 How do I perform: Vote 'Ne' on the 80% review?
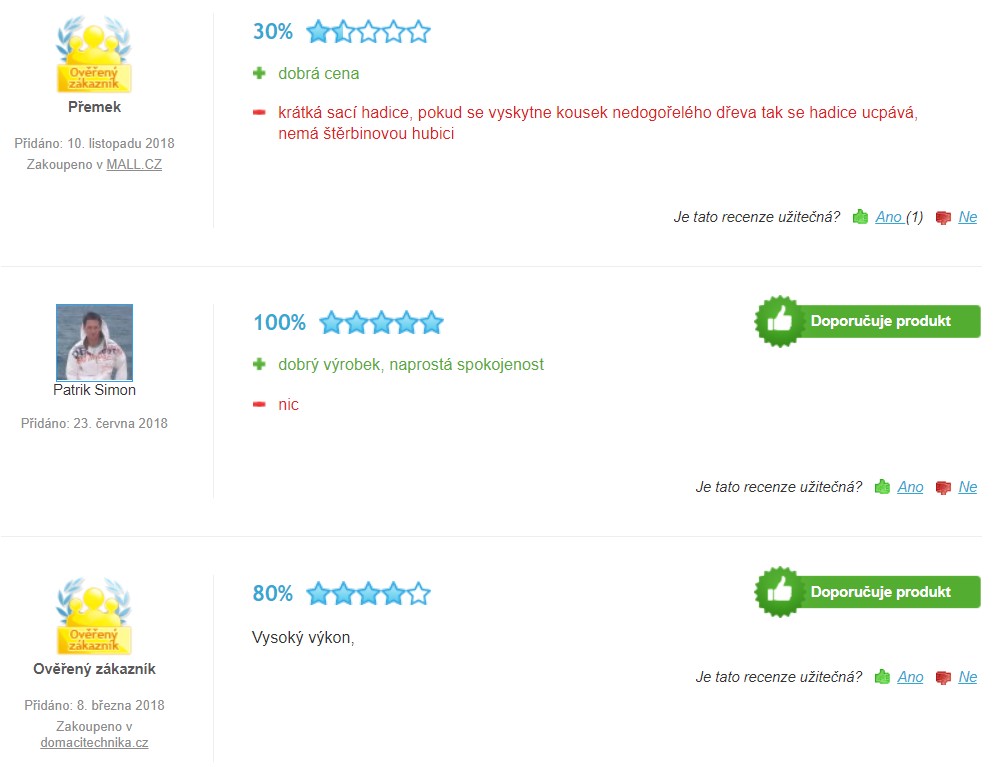tap(967, 677)
